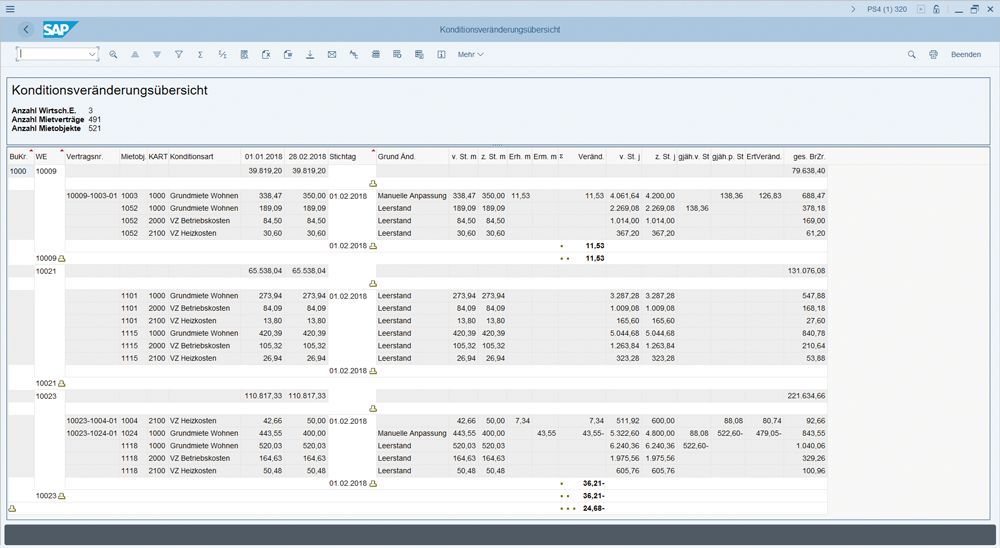Click the subtotals fraction icon
The width and height of the screenshot is (1000, 548).
click(222, 54)
